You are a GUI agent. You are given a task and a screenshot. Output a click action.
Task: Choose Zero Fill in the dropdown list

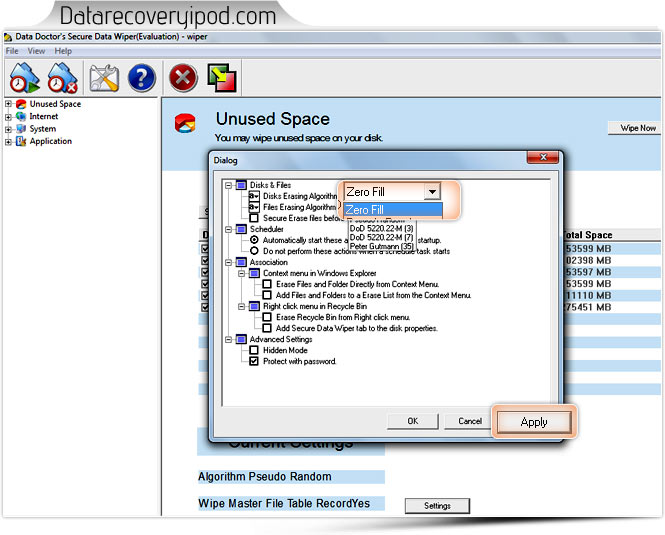[x=393, y=210]
